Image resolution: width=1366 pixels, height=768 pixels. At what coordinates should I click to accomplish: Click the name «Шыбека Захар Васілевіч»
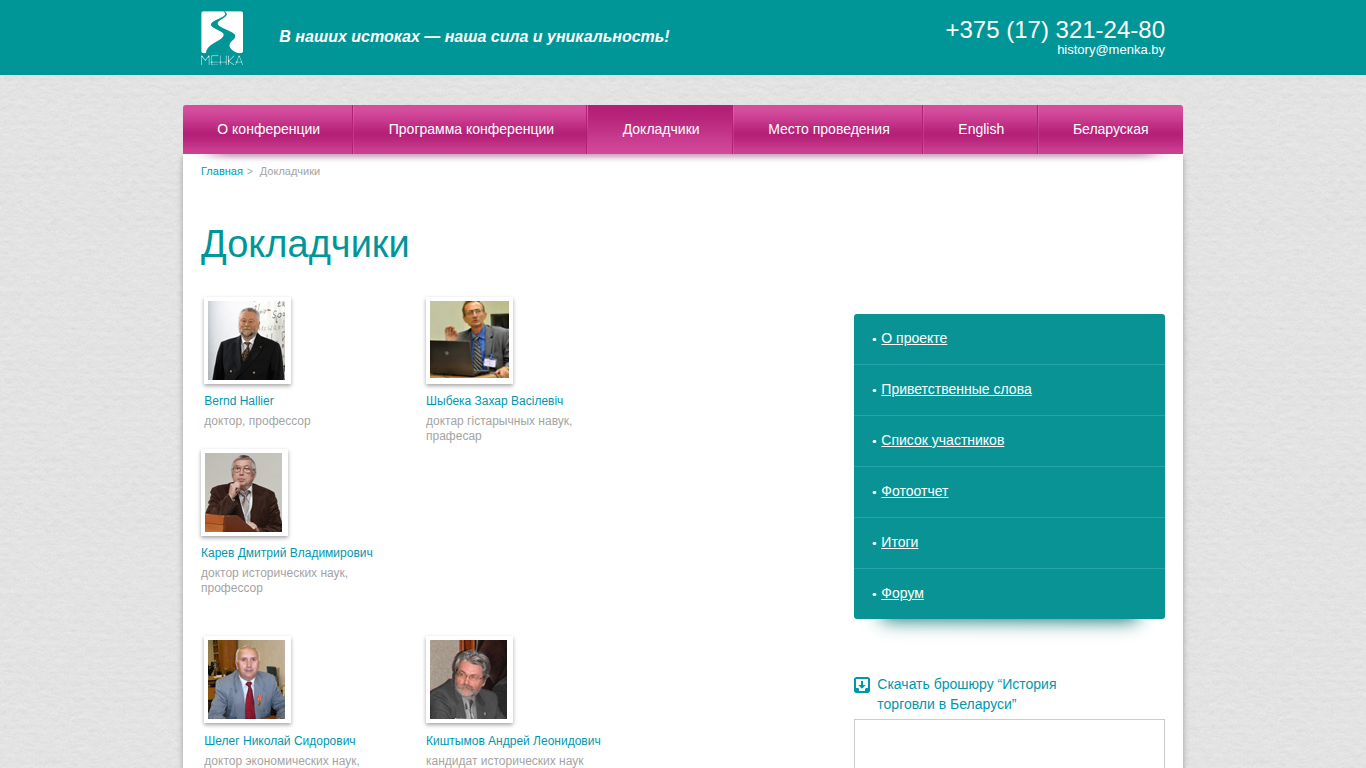click(495, 401)
